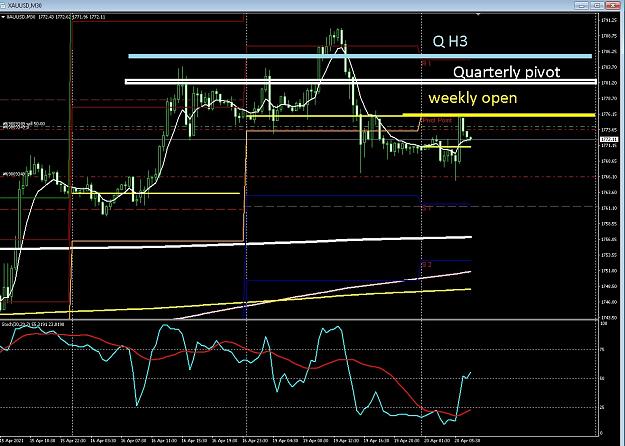Click the XAUUSD,M30 window icon in title bar
Screen dimensions: 625x446
[4, 5]
